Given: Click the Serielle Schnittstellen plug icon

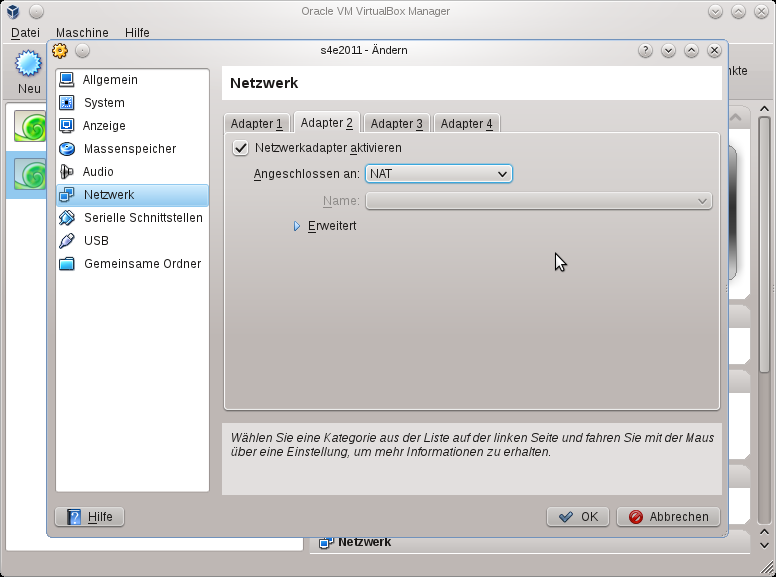Looking at the screenshot, I should click(66, 218).
